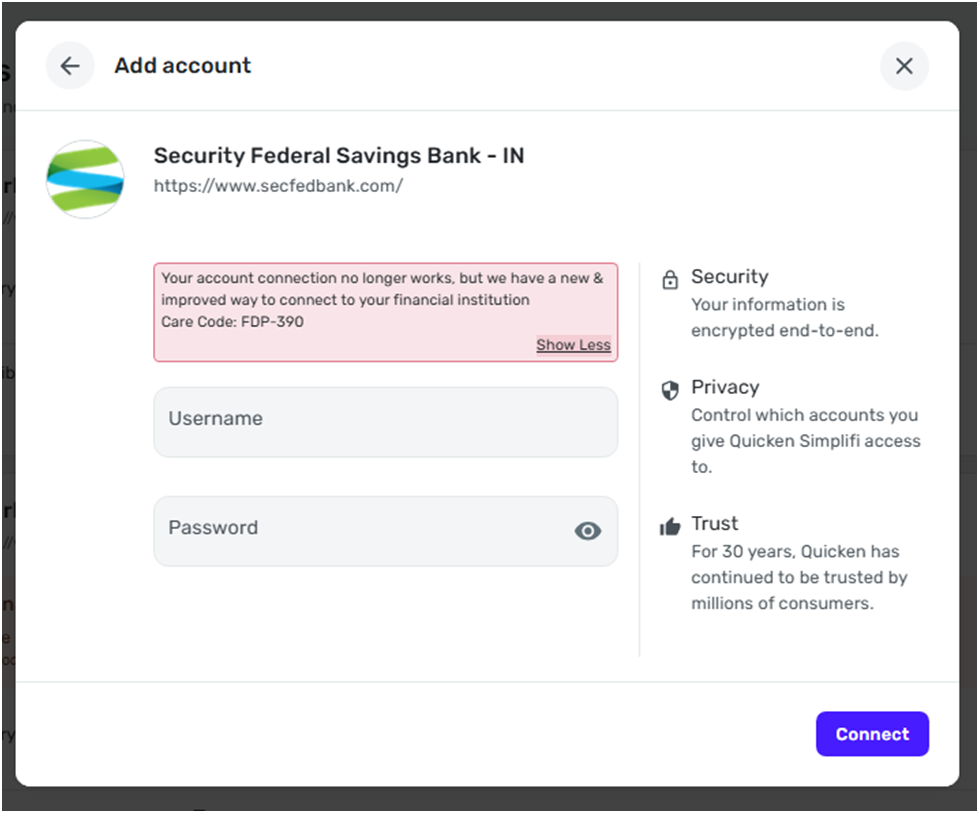Viewport: 979px width, 813px height.
Task: Click the Privacy heading
Action: pyautogui.click(x=725, y=387)
